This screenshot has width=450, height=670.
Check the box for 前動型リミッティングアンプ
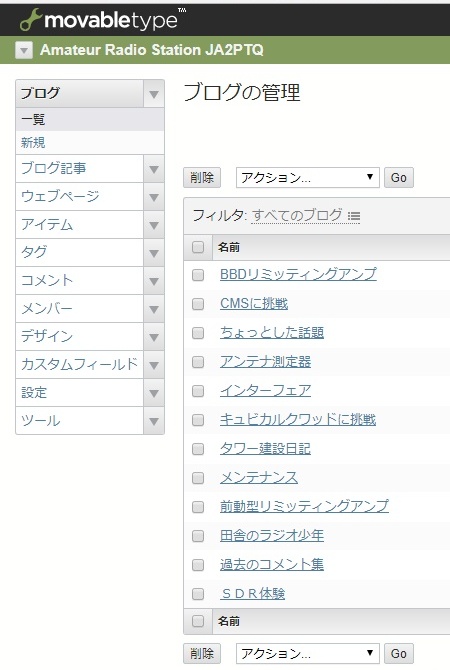click(x=198, y=507)
